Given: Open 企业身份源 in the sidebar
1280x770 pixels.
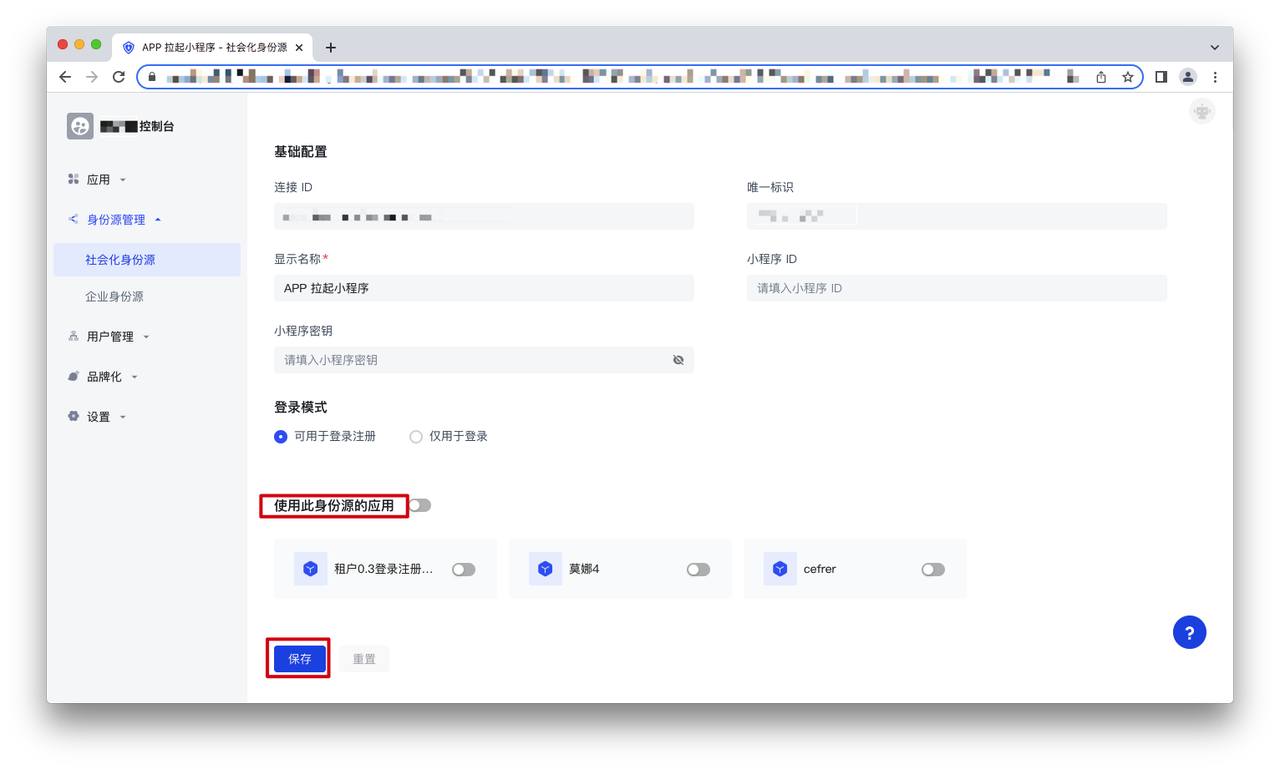Looking at the screenshot, I should (x=114, y=297).
